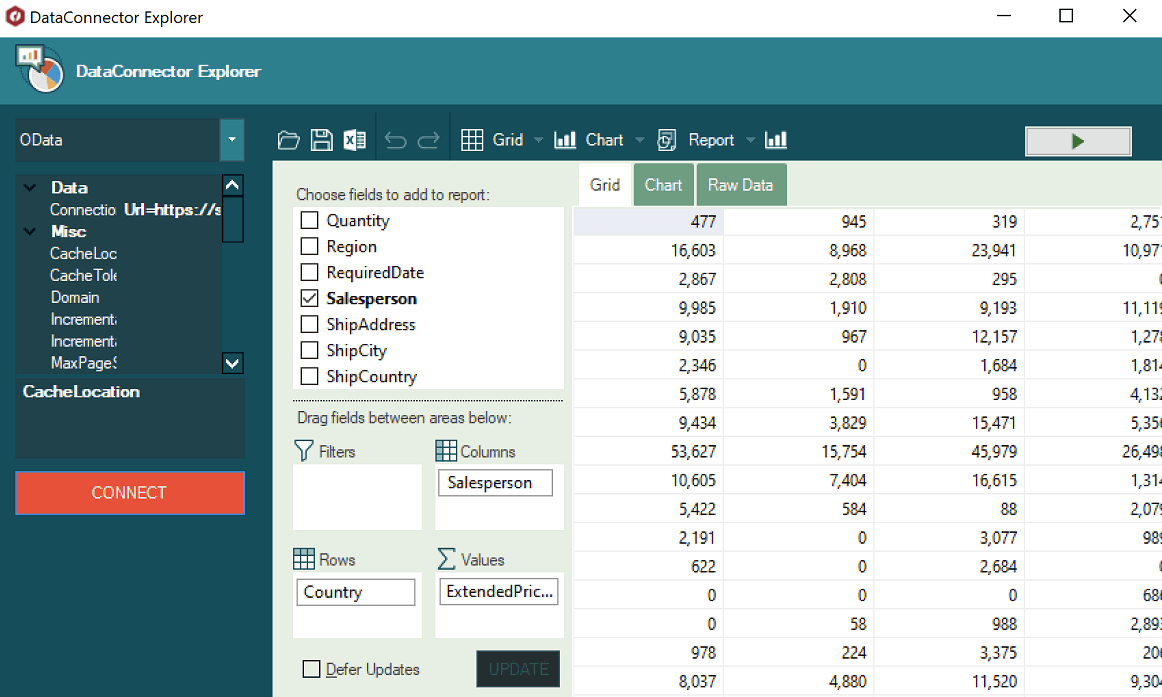The image size is (1162, 697).
Task: Switch to the Chart tab
Action: click(x=663, y=184)
